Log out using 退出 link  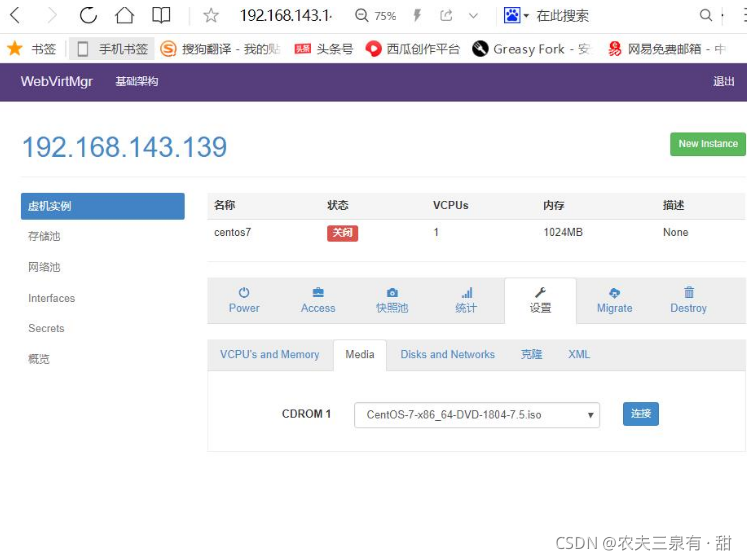724,81
